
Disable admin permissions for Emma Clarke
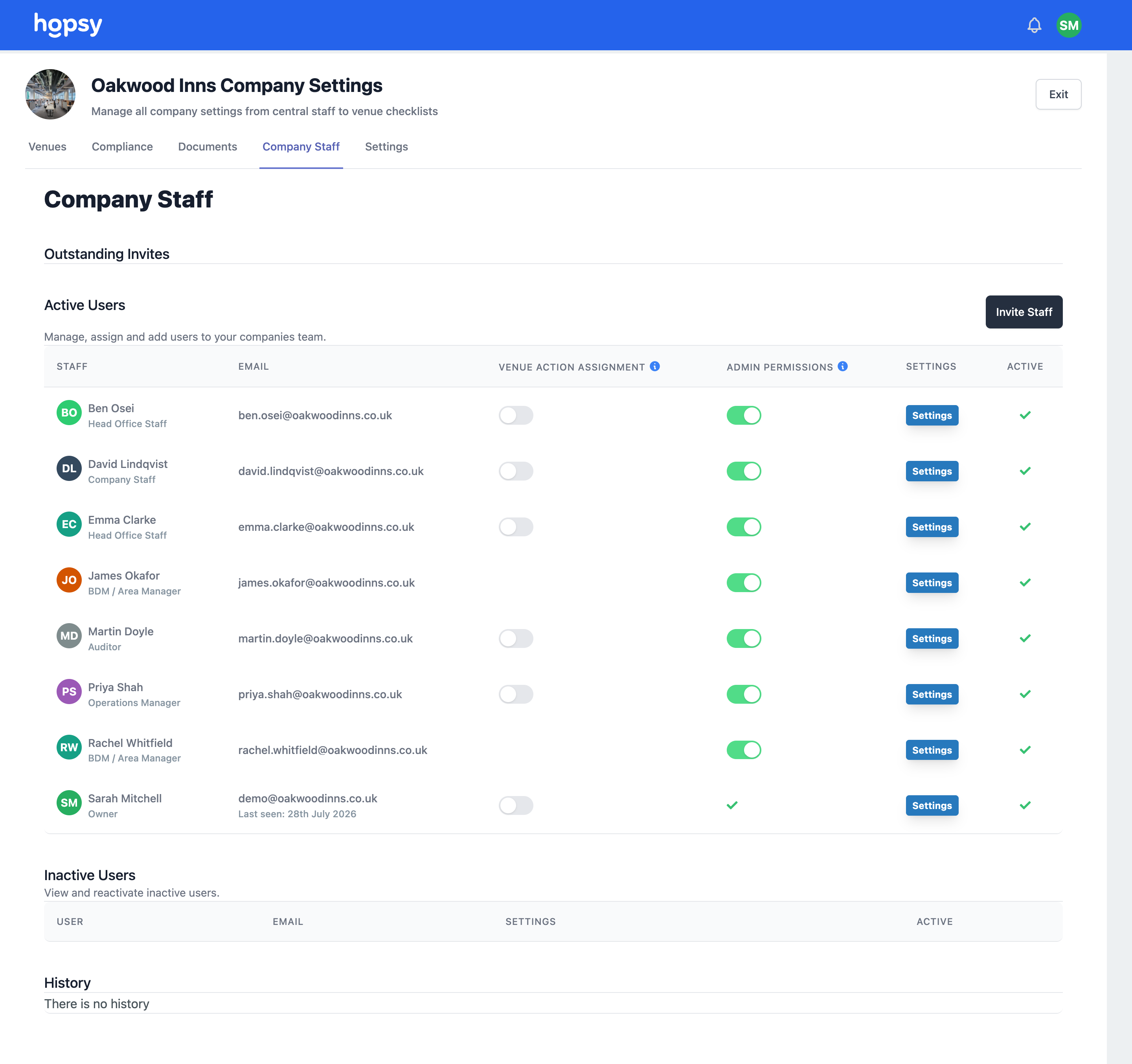tap(744, 526)
